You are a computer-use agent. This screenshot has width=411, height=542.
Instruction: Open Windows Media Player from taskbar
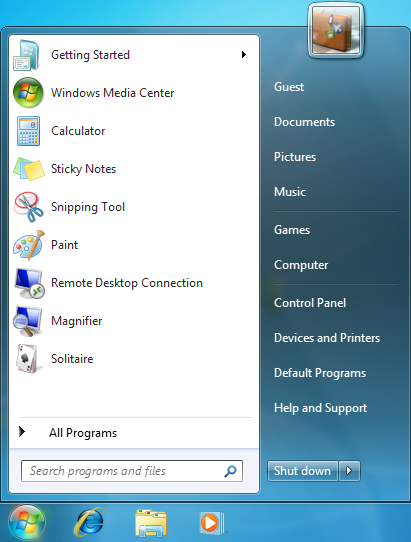[x=212, y=523]
